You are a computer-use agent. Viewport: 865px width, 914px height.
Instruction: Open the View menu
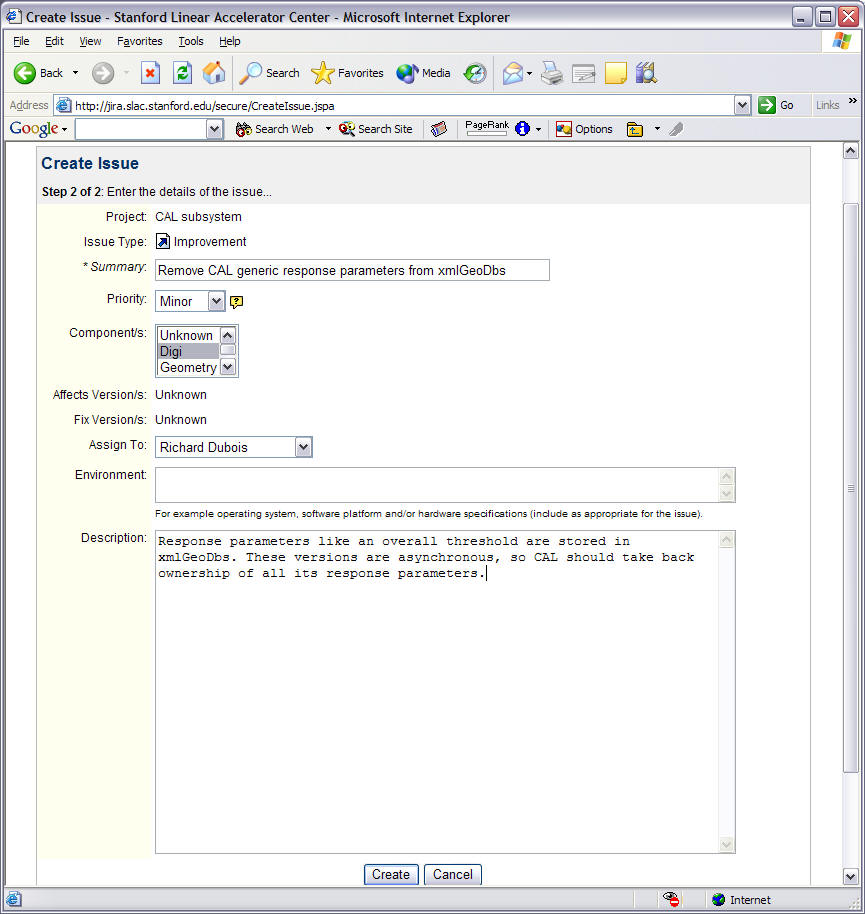pos(90,41)
